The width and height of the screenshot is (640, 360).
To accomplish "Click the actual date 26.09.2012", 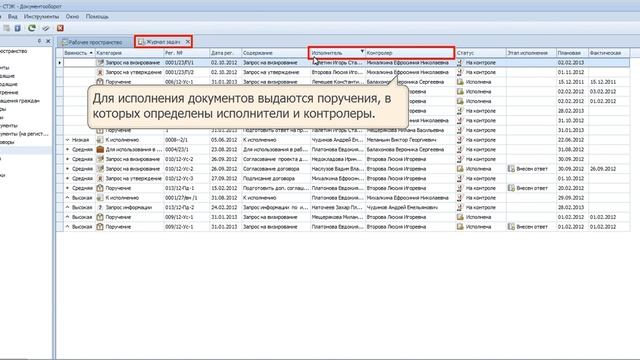I will tap(603, 169).
